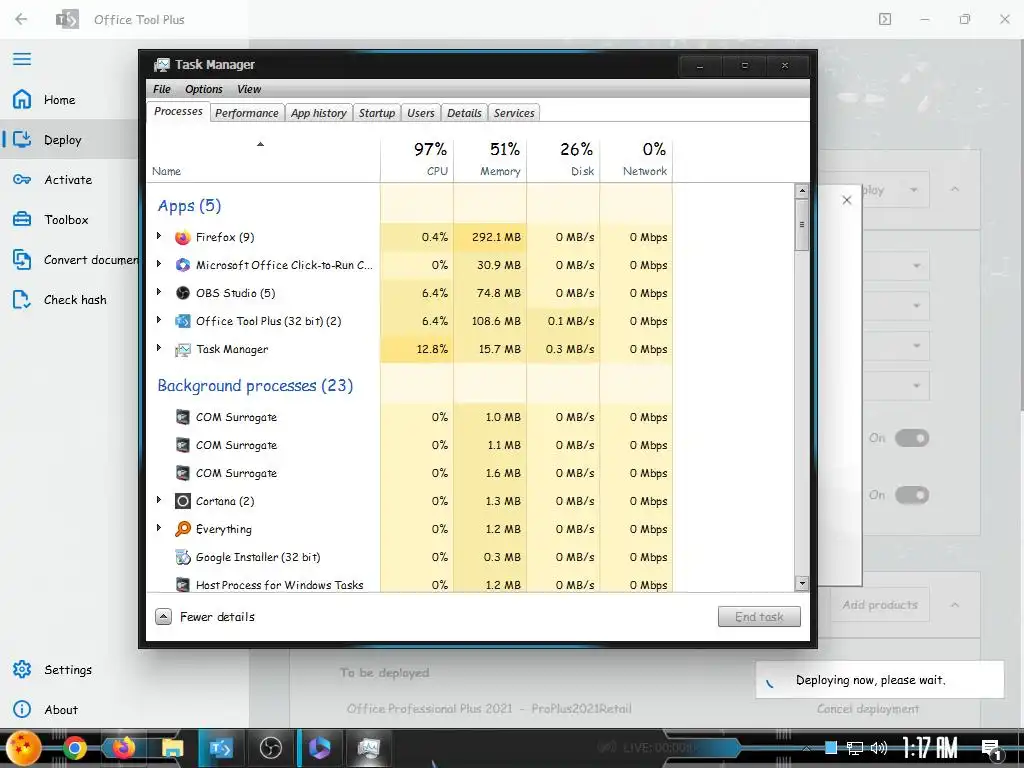Click scrollbar down arrow in process list
1024x768 pixels.
click(x=802, y=583)
